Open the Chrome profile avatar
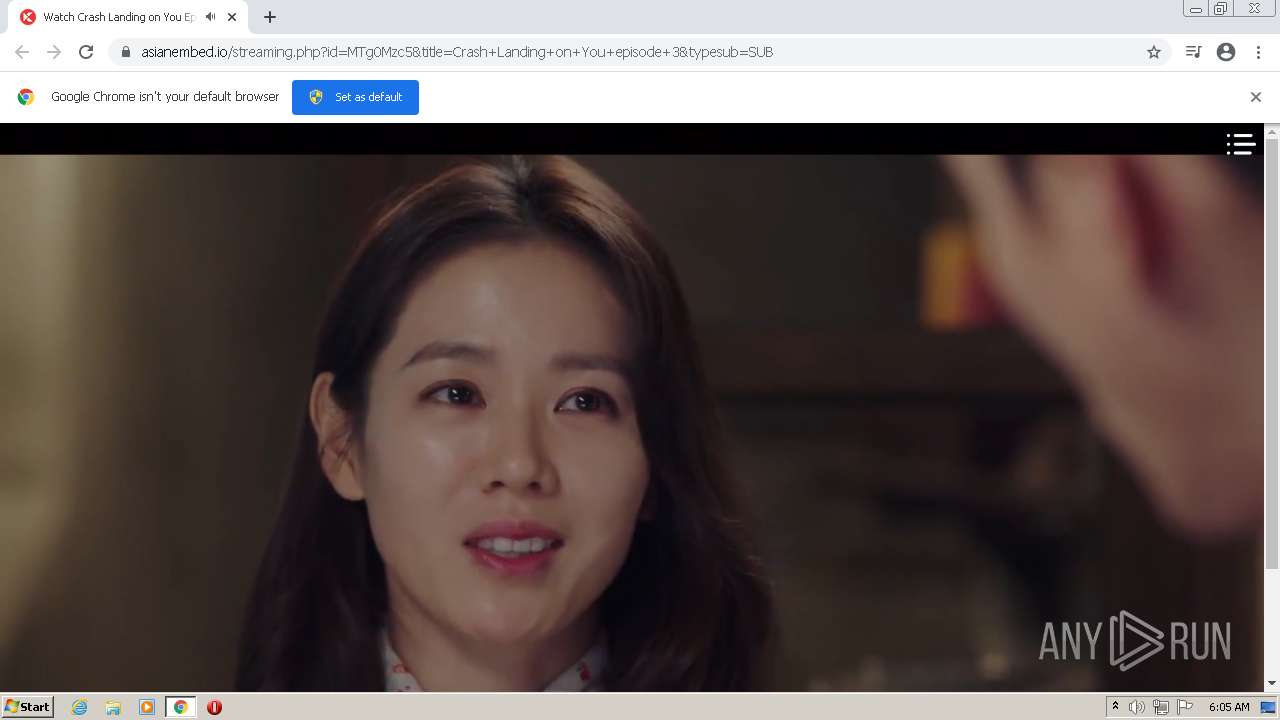 coord(1226,52)
